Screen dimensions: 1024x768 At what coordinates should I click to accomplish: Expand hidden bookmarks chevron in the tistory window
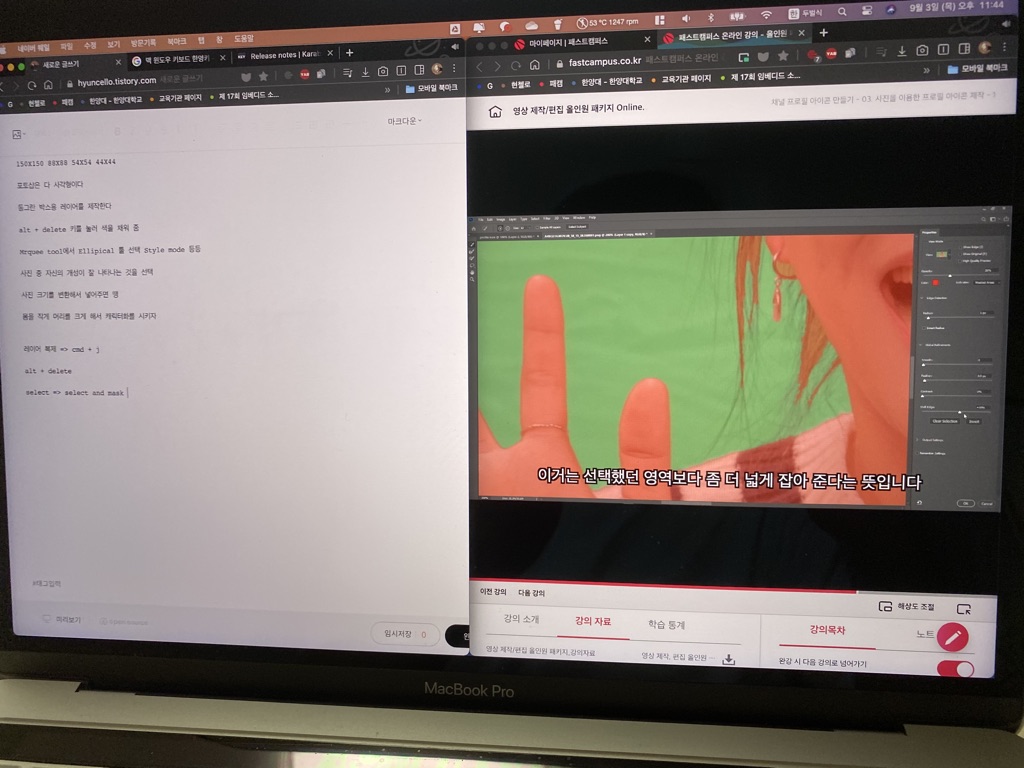click(x=387, y=90)
